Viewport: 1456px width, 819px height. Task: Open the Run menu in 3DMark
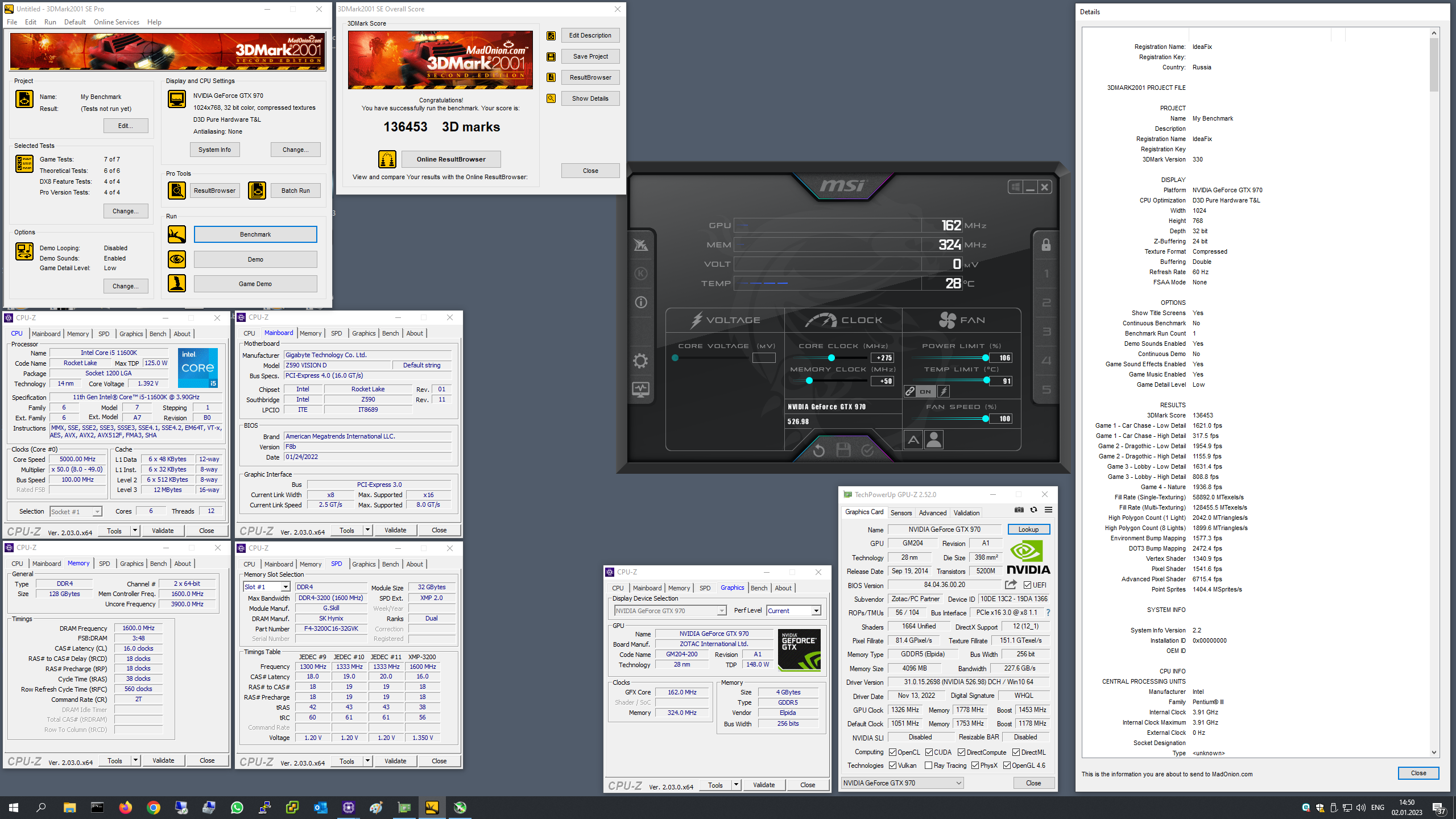point(50,22)
